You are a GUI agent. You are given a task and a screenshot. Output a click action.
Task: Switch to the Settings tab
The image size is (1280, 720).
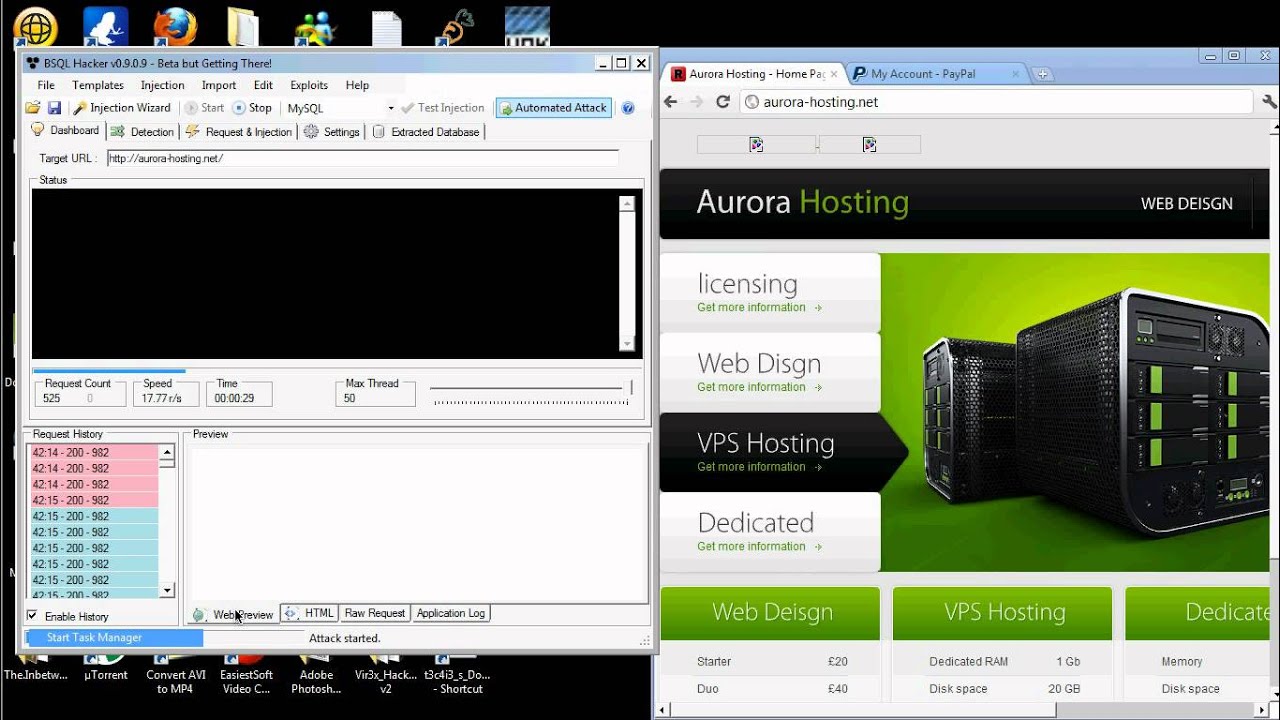pyautogui.click(x=332, y=132)
